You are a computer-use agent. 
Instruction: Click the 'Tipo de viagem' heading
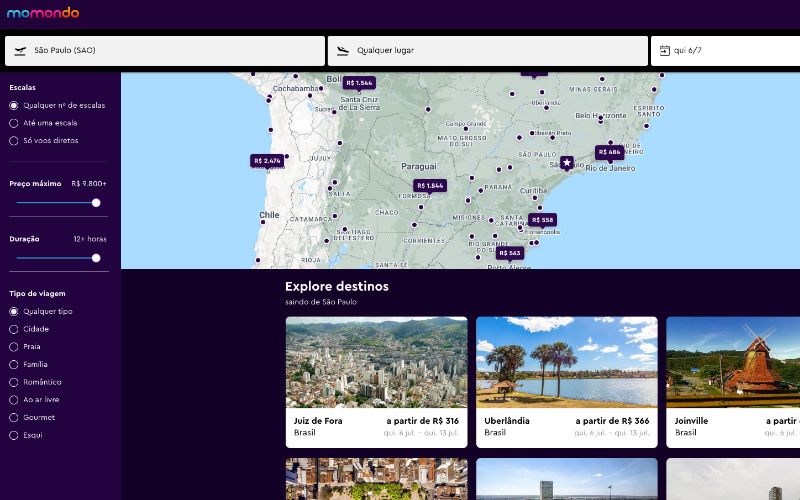click(37, 293)
